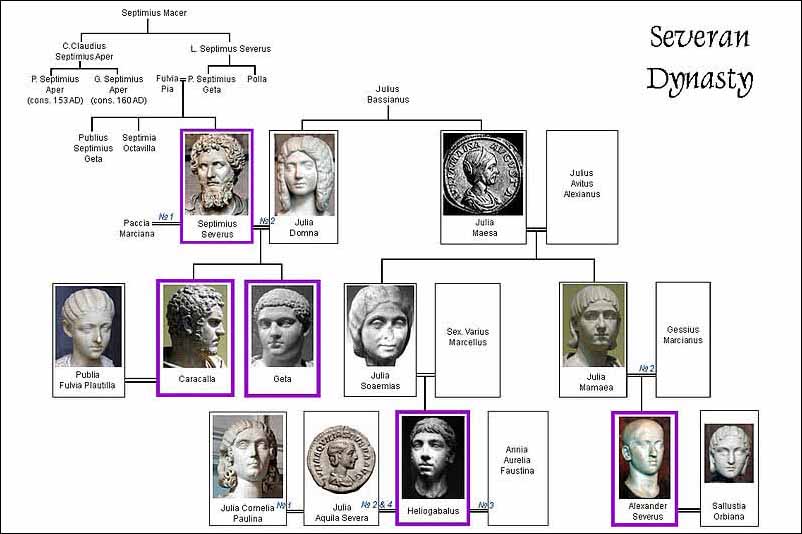
Task: Select the Sex. Varius Marcellus box
Action: point(467,339)
